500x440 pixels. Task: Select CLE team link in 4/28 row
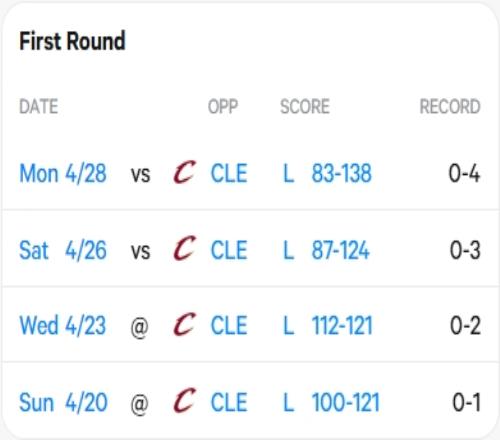click(x=229, y=173)
